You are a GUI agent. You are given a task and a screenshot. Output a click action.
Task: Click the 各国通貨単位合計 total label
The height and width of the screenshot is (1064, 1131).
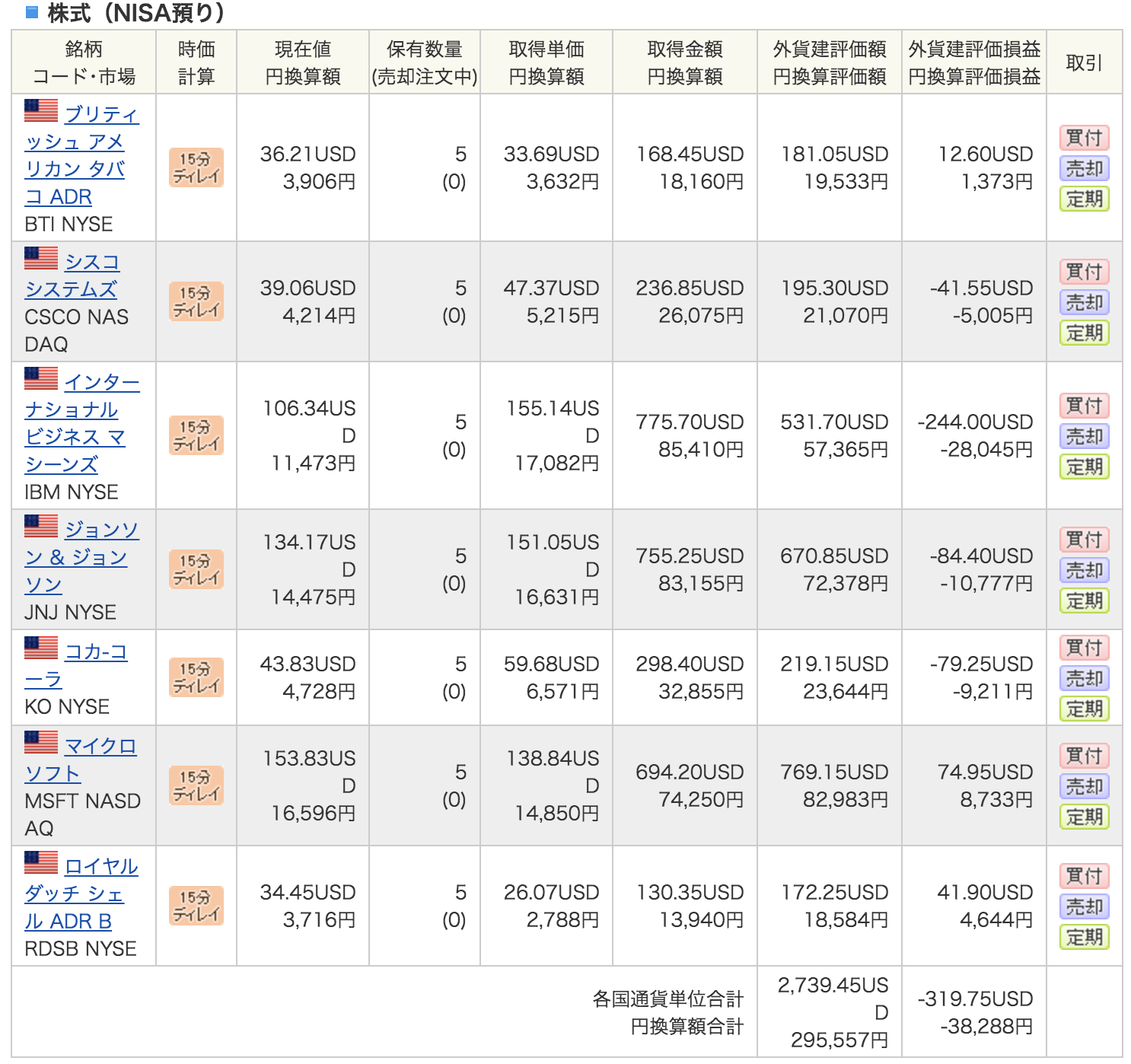pos(667,999)
